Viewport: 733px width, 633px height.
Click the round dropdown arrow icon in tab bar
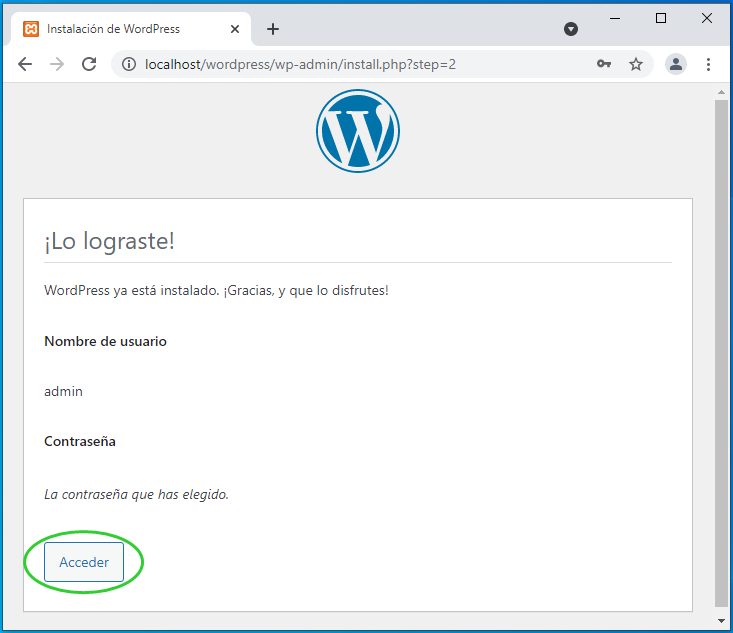coord(571,29)
